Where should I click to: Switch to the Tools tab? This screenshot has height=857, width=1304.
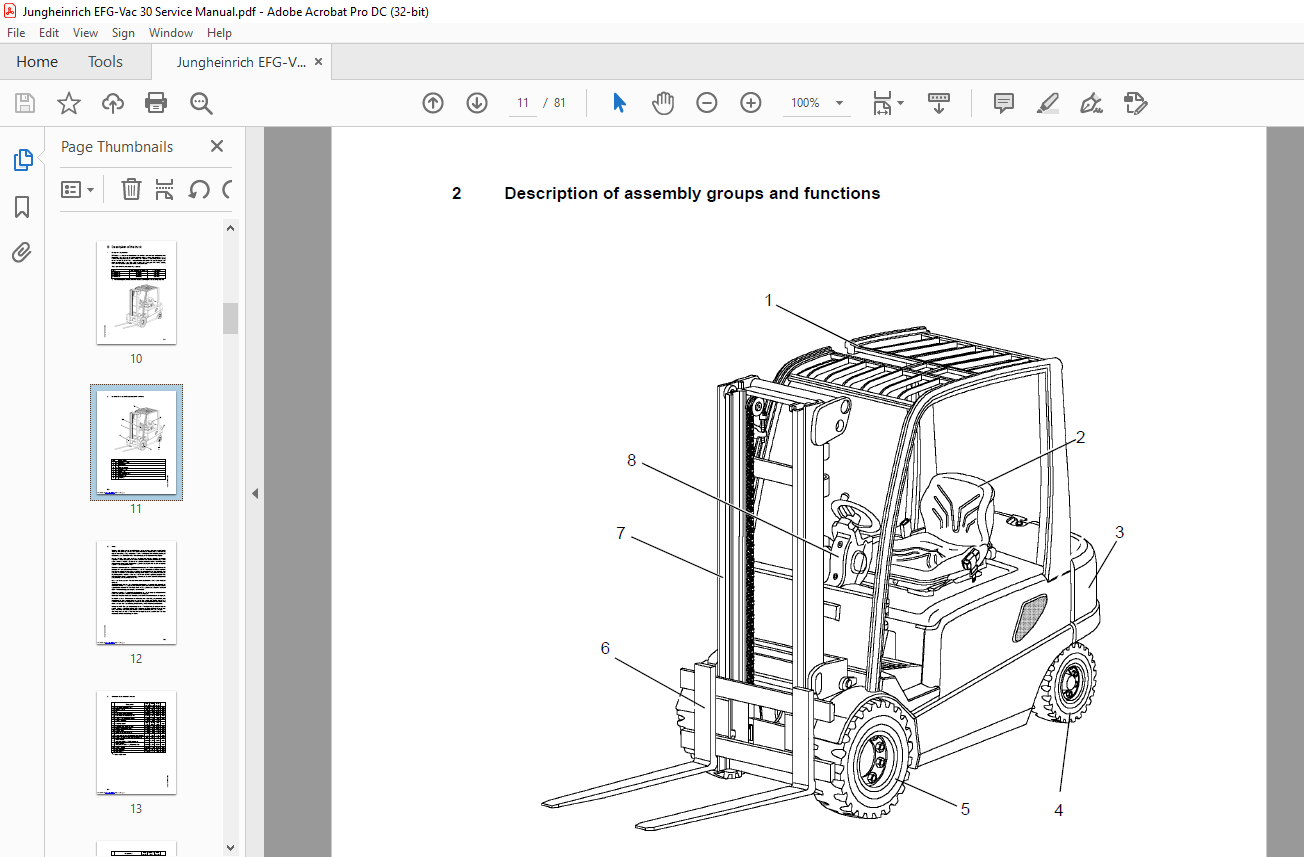point(105,62)
